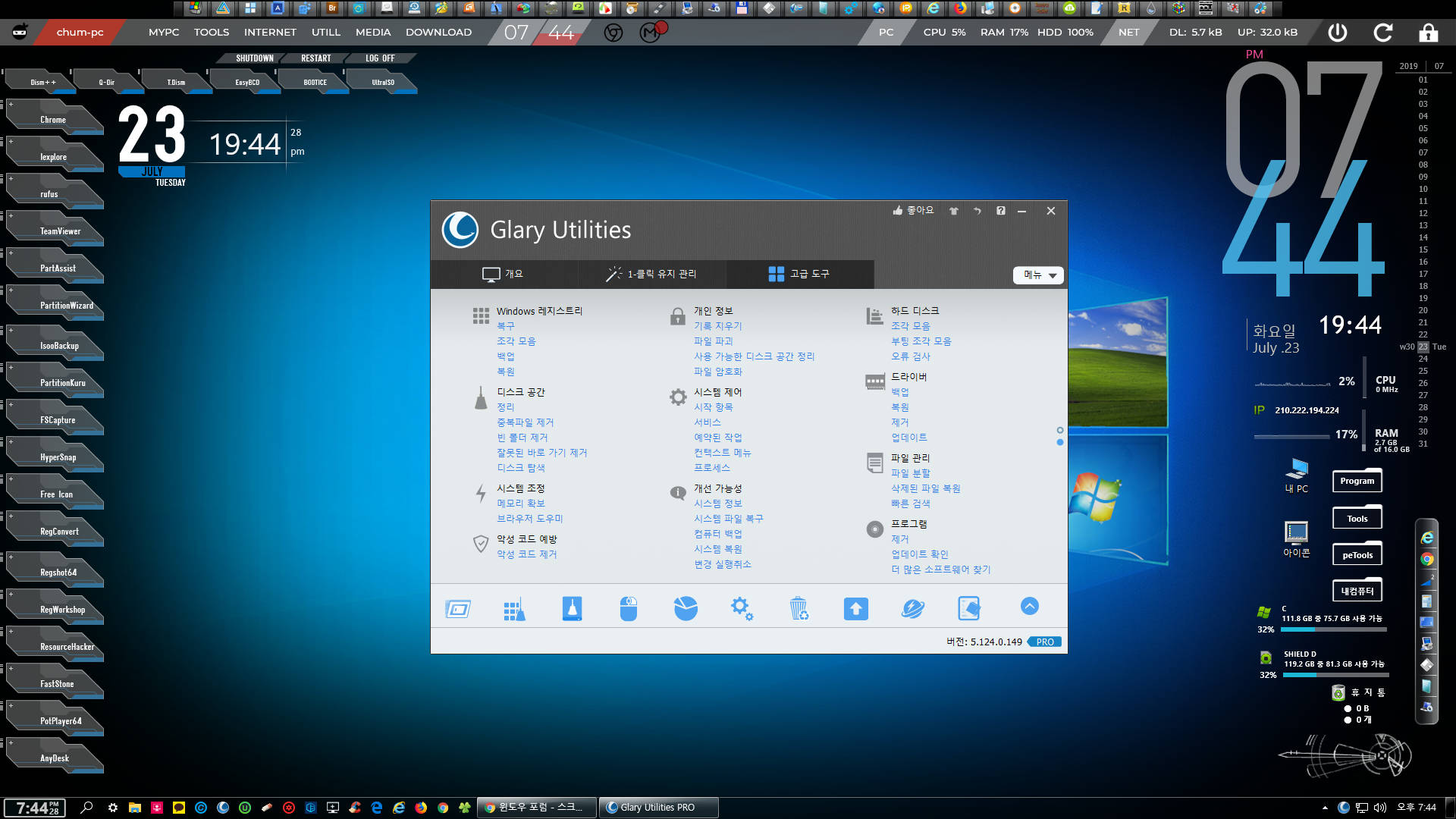
Task: Open the INTERNET menu on top bar
Action: click(270, 33)
